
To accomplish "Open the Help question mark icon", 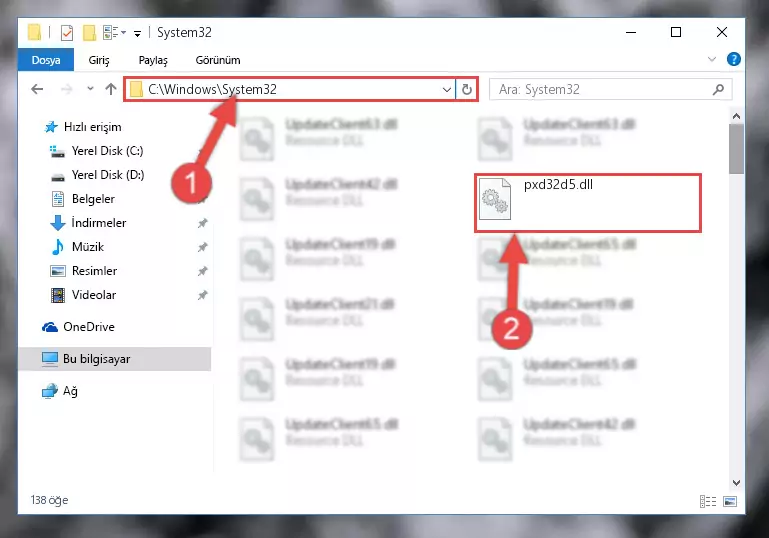I will click(x=734, y=59).
